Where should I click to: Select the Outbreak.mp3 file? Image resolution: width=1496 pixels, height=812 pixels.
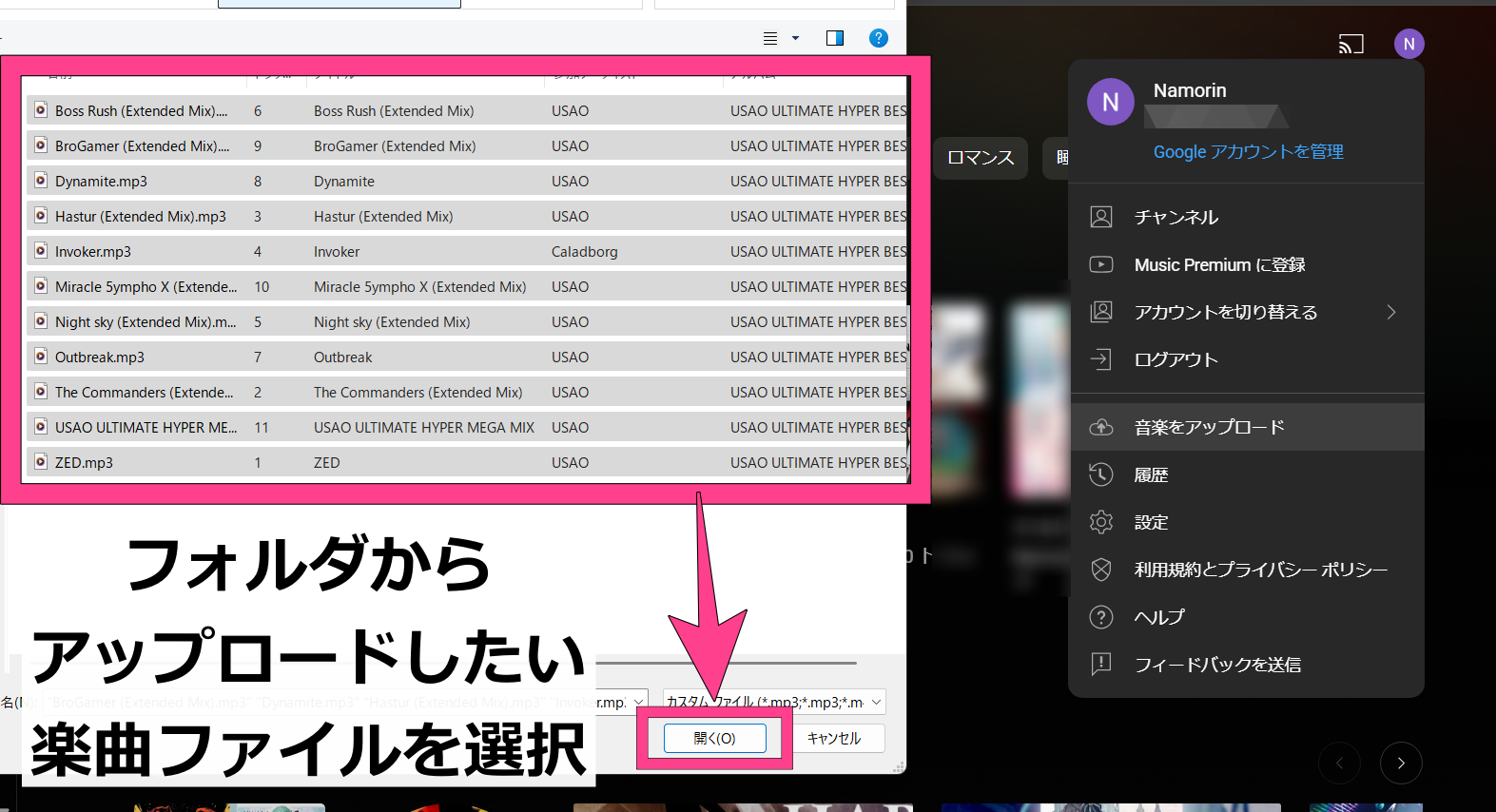468,358
